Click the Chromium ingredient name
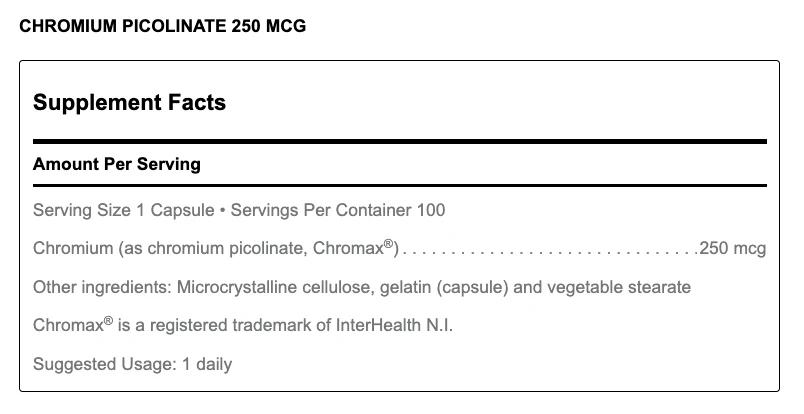Screen dimensions: 804x414 (73, 248)
